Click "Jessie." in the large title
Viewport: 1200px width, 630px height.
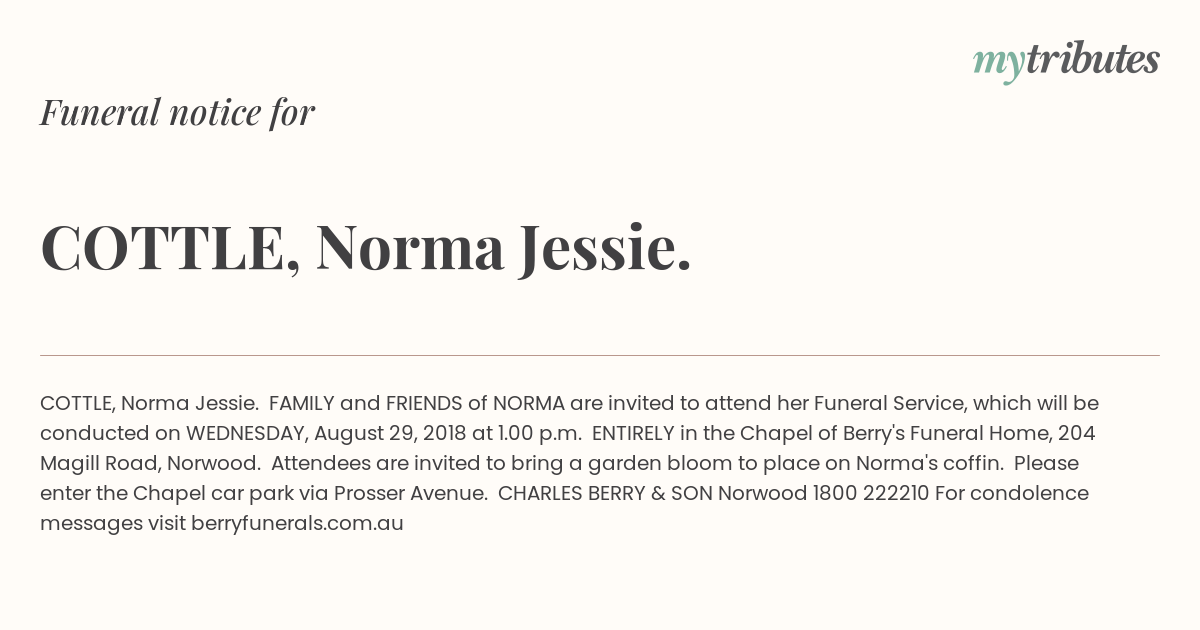click(605, 248)
